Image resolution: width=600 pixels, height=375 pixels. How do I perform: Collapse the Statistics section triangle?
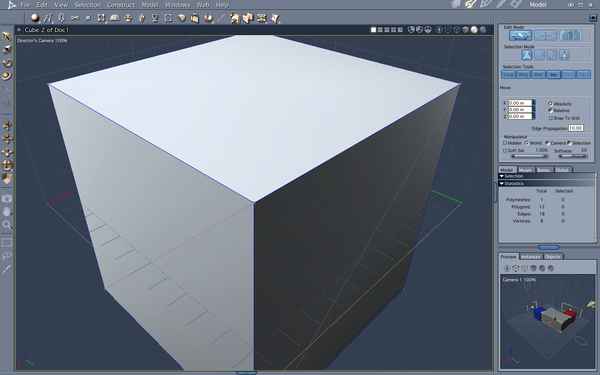(x=502, y=183)
